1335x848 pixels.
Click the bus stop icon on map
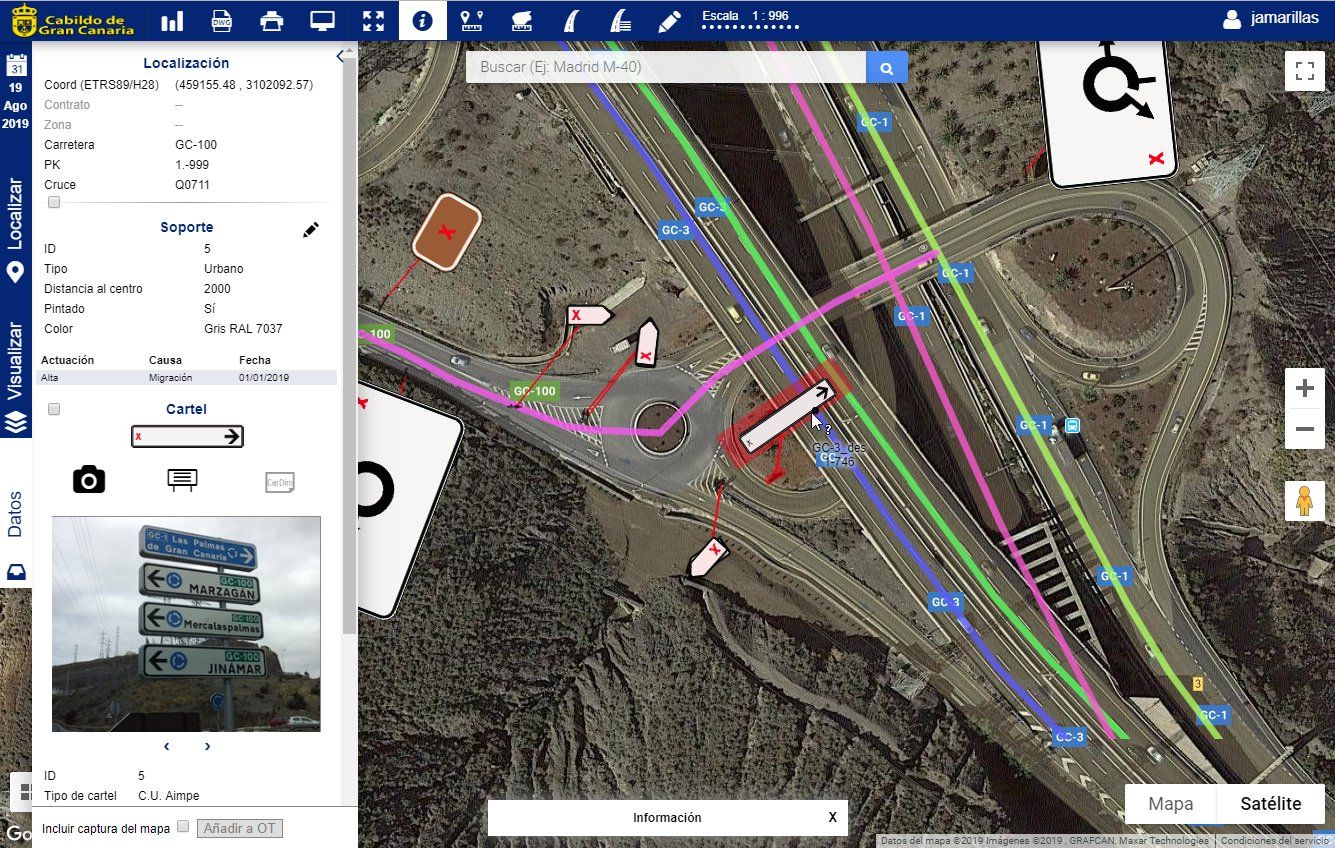point(1072,425)
